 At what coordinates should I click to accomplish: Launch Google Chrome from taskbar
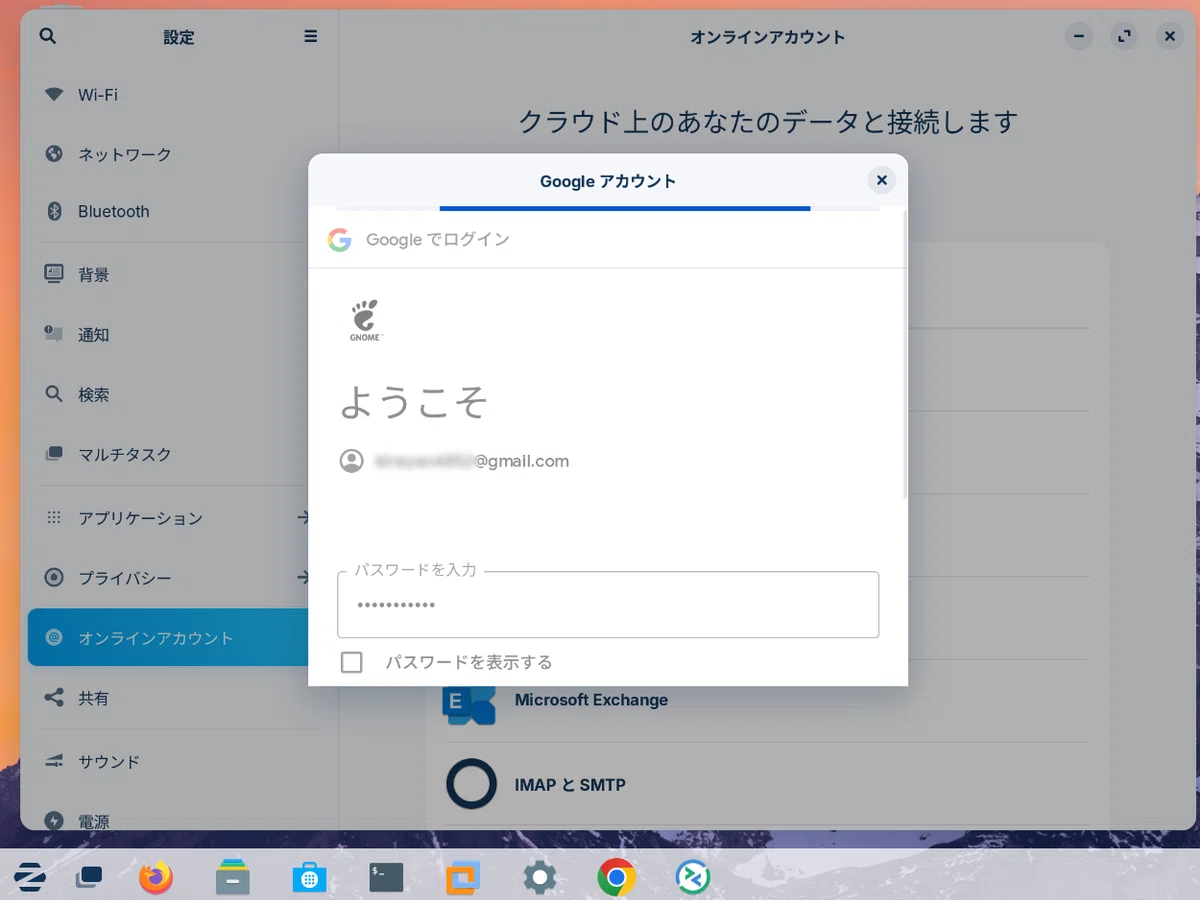point(617,878)
